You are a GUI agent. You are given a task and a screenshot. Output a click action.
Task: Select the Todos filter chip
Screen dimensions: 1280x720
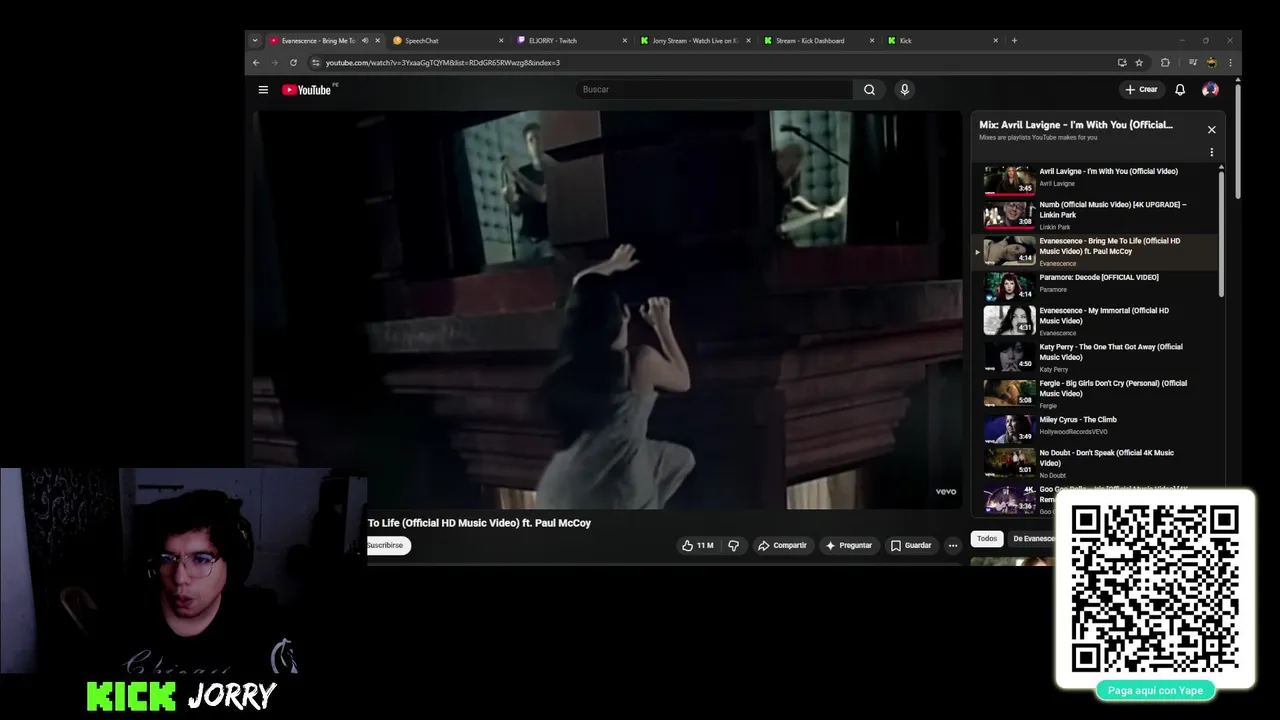(987, 539)
